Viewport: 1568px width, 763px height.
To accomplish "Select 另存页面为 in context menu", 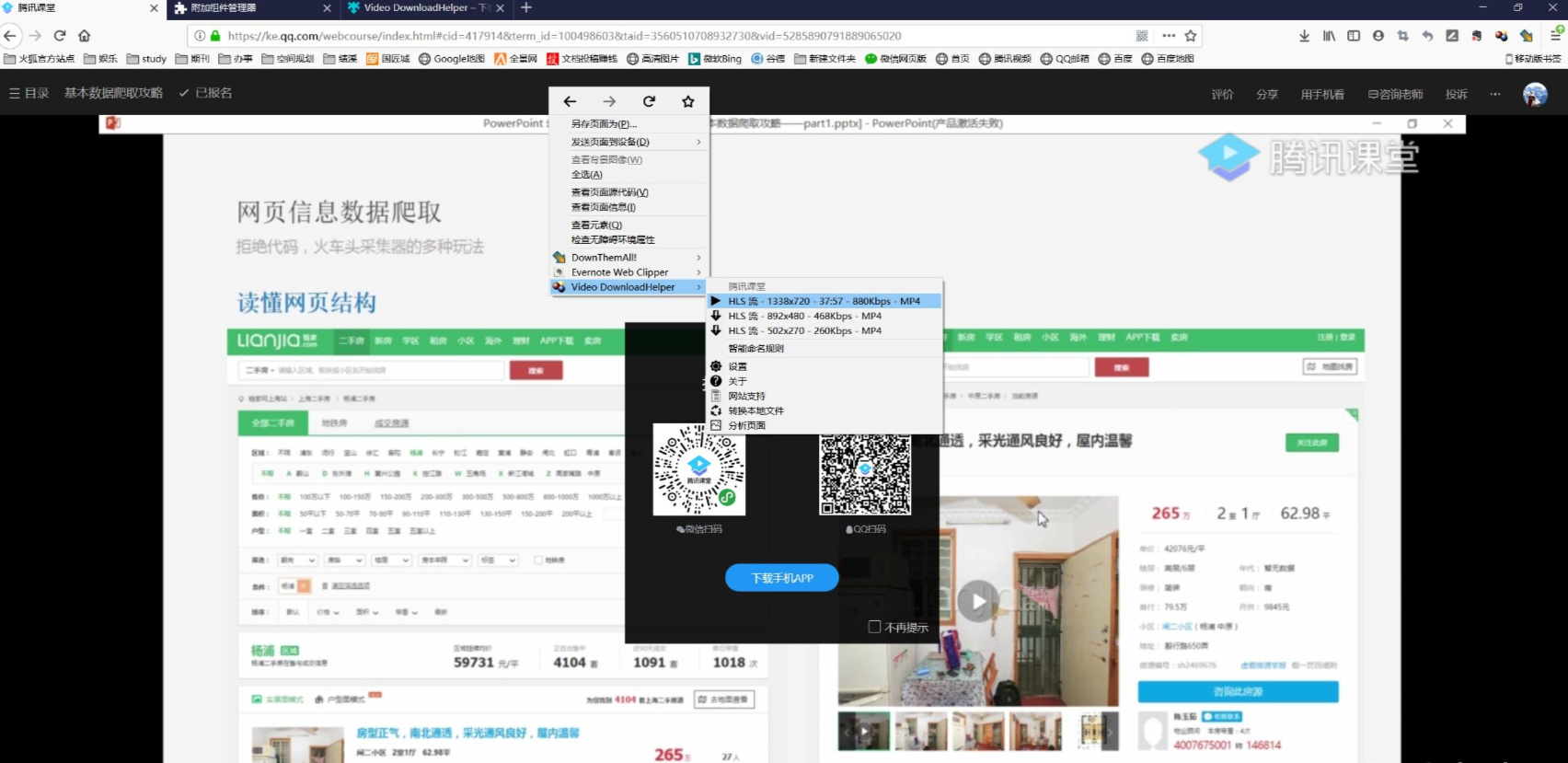I will [629, 123].
